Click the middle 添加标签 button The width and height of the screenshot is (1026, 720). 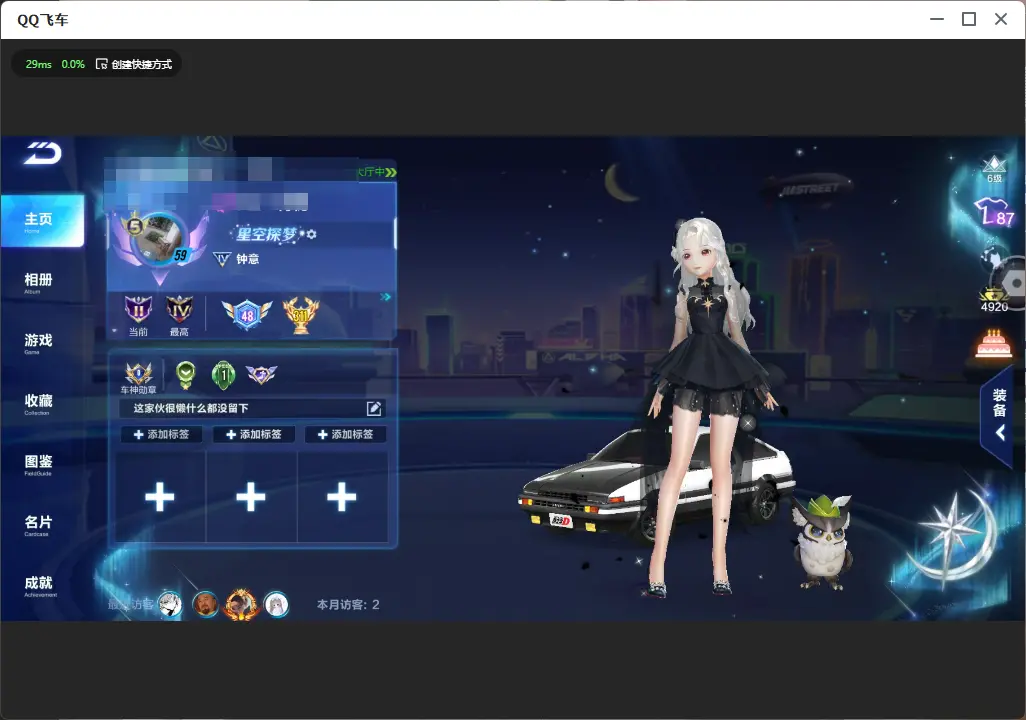(x=253, y=435)
